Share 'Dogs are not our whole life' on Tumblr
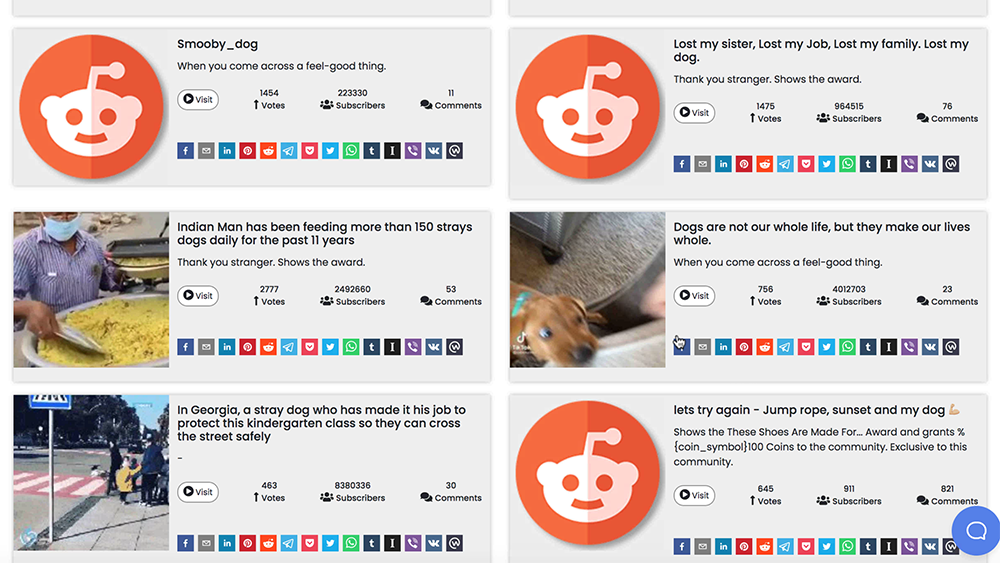1000x563 pixels. coord(868,347)
